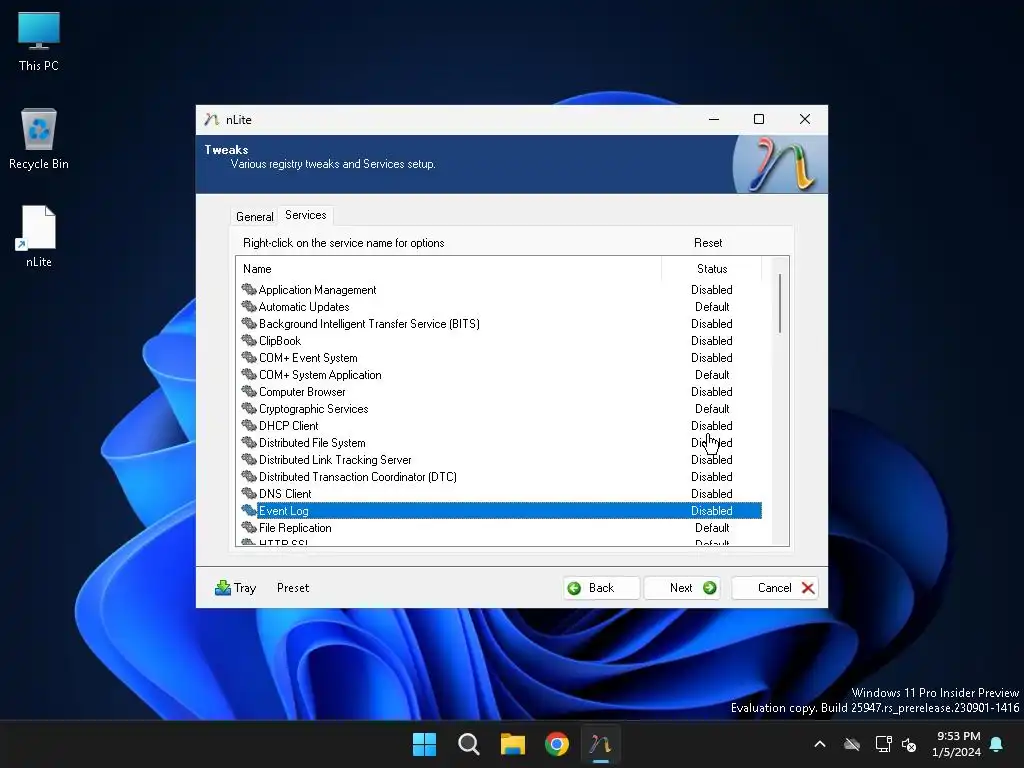Select Background Intelligent Transfer Service row

tap(500, 323)
